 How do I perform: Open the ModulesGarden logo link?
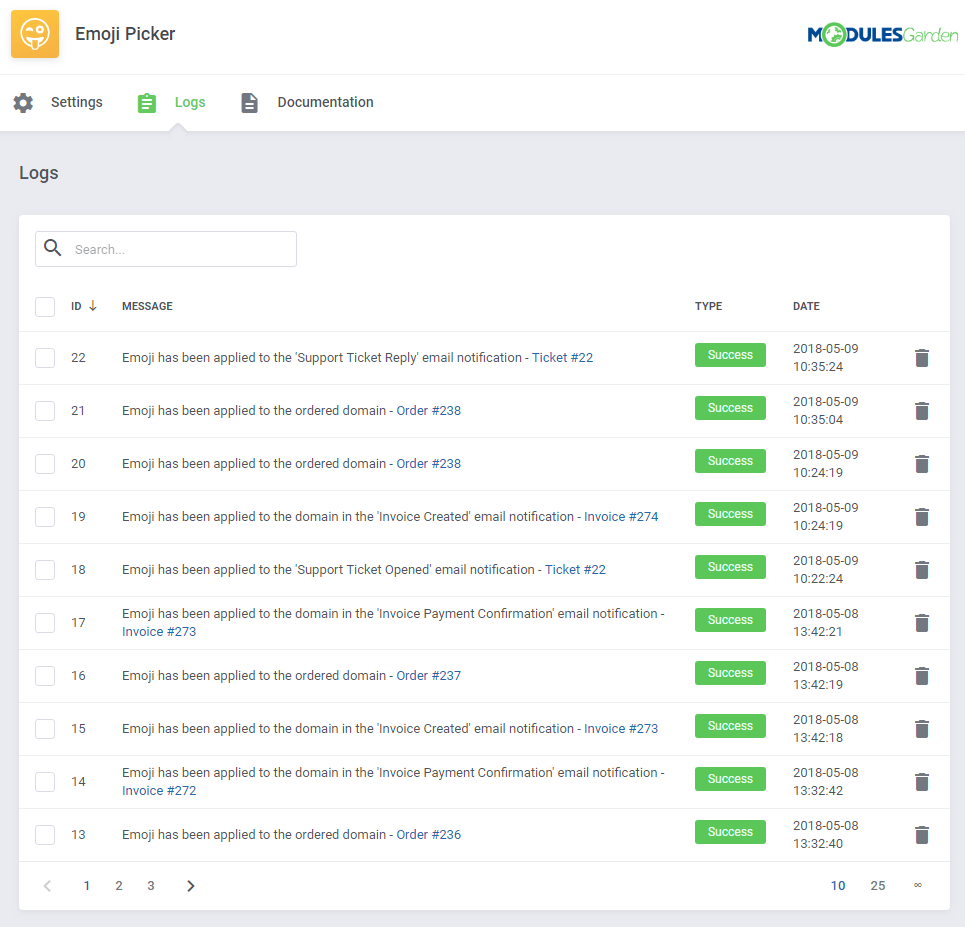[882, 35]
